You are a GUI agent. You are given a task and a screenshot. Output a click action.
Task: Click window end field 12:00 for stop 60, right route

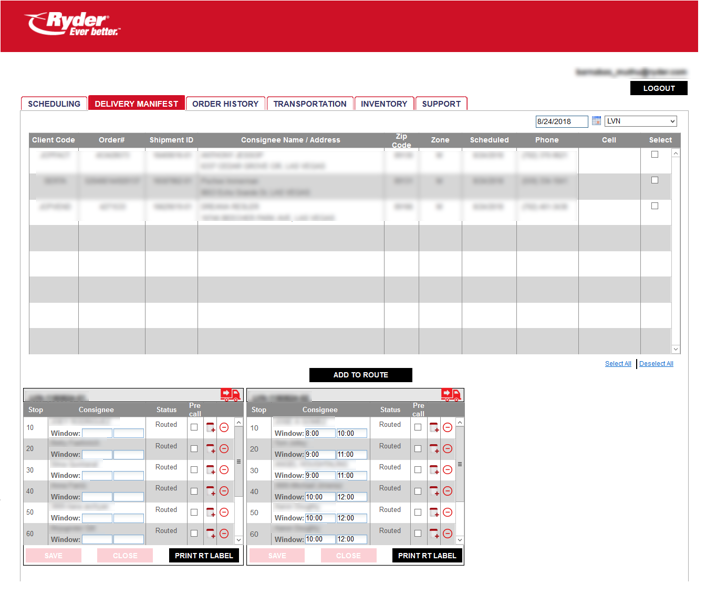coord(352,539)
